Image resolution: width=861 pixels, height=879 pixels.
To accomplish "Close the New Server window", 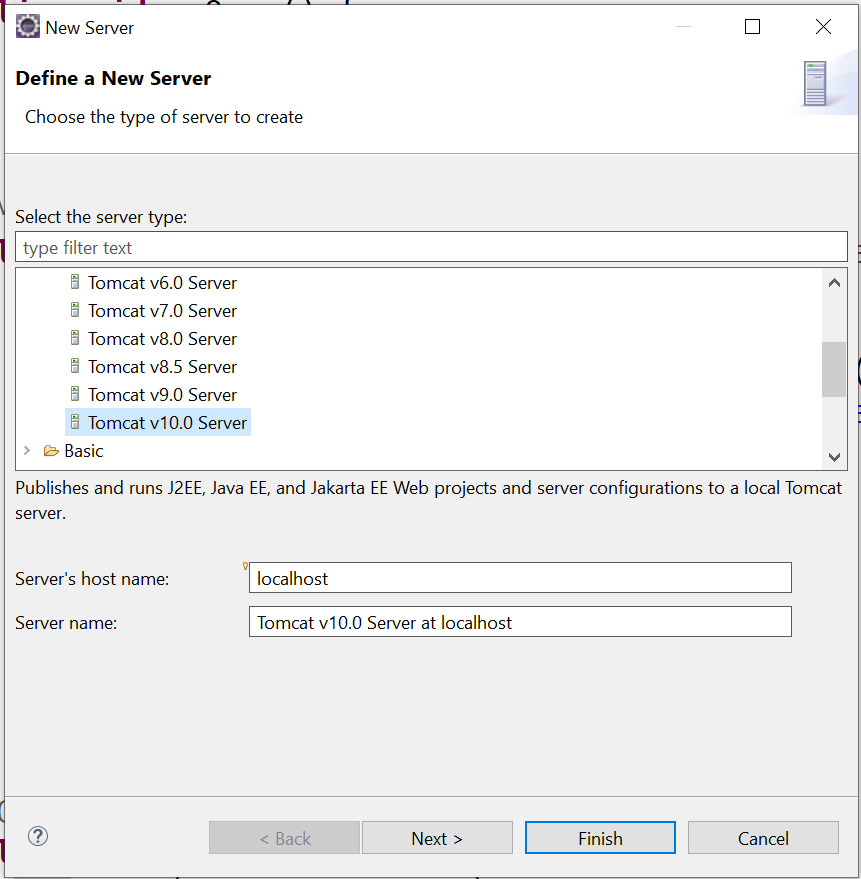I will 823,26.
